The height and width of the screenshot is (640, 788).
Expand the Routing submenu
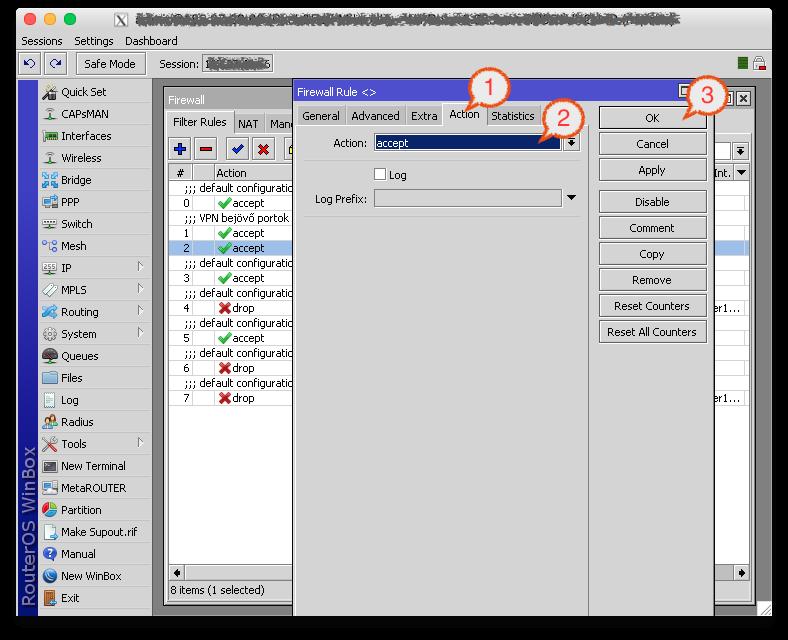click(140, 310)
